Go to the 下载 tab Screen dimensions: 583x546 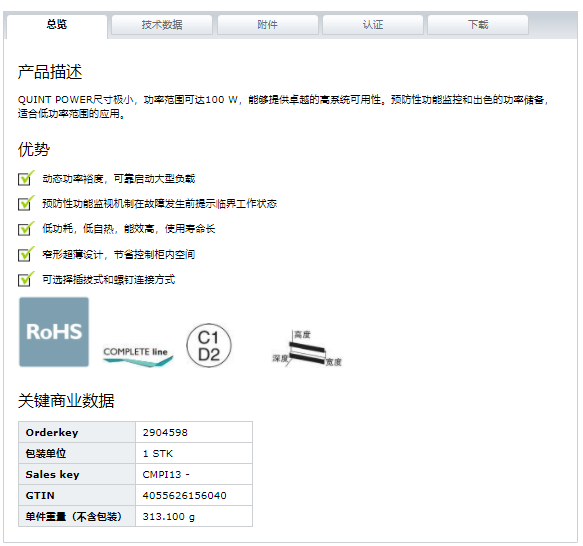pyautogui.click(x=478, y=25)
